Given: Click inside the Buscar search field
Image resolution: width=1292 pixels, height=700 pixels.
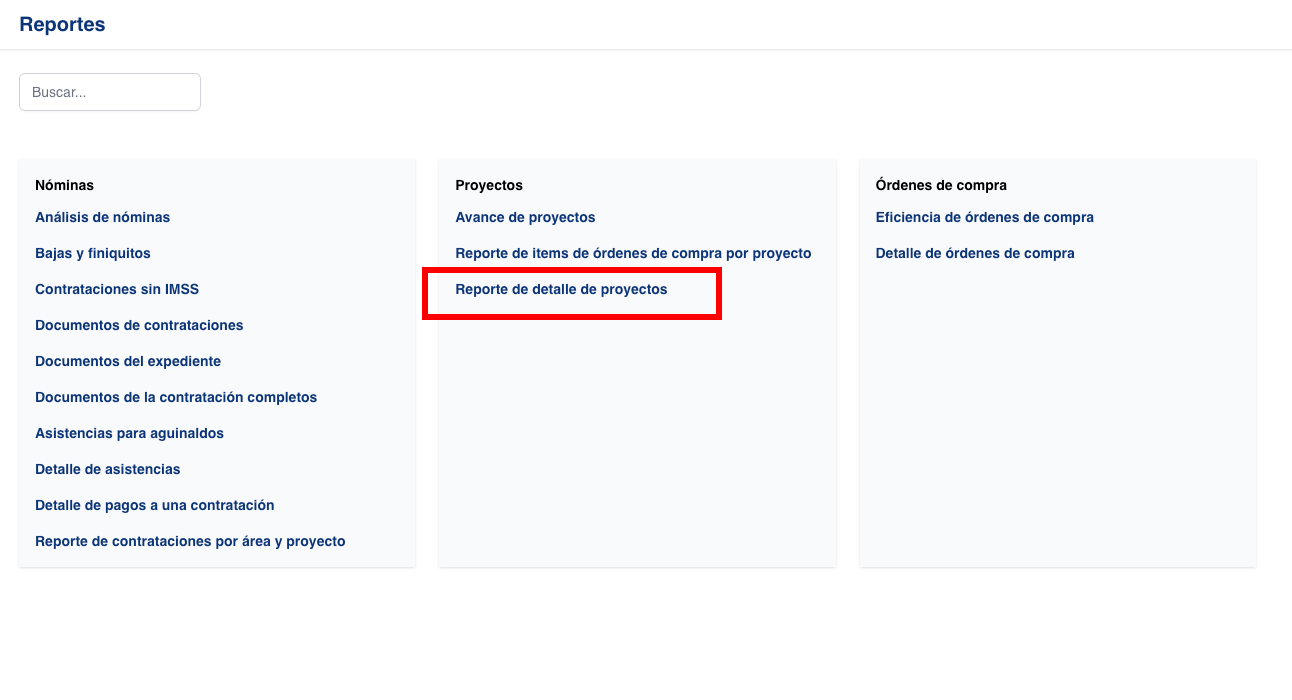Looking at the screenshot, I should [109, 91].
